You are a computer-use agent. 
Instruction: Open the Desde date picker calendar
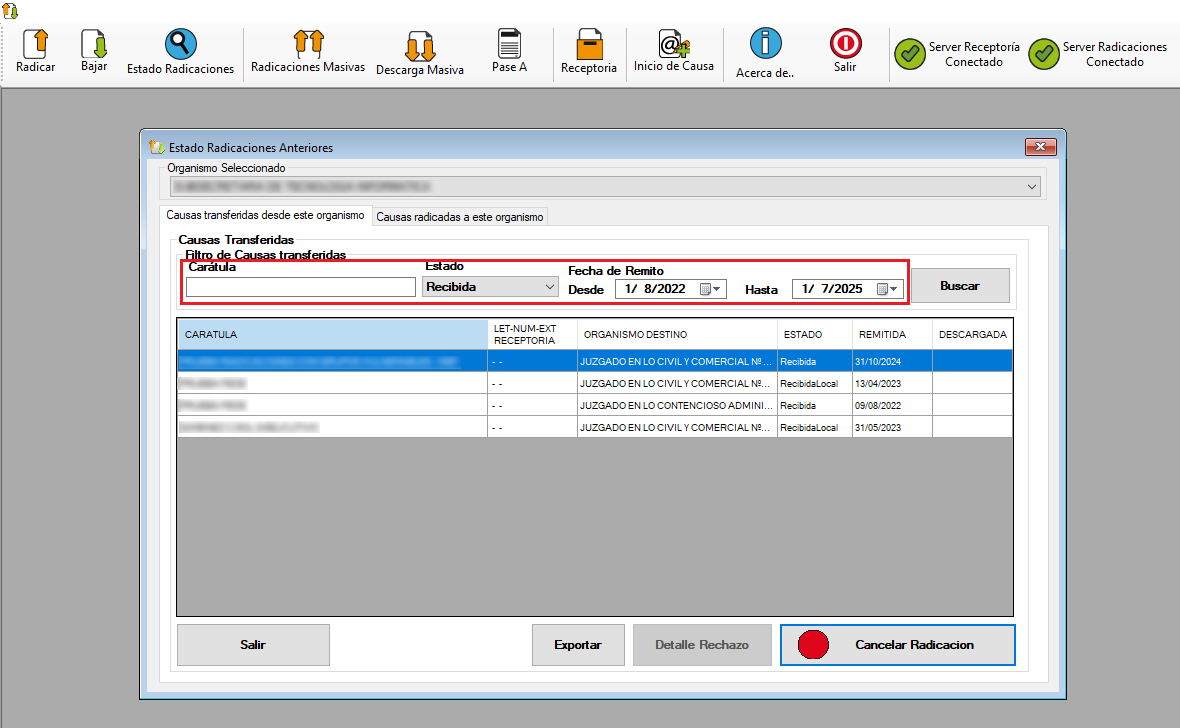click(710, 289)
